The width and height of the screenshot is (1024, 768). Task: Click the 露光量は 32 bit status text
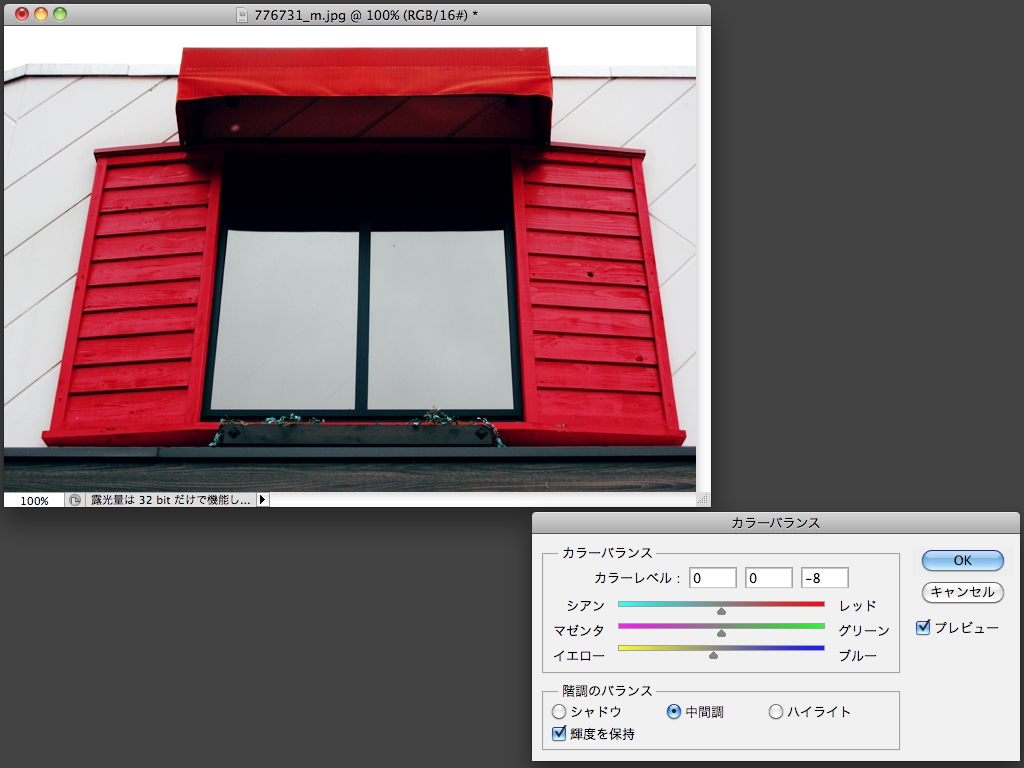click(x=170, y=500)
